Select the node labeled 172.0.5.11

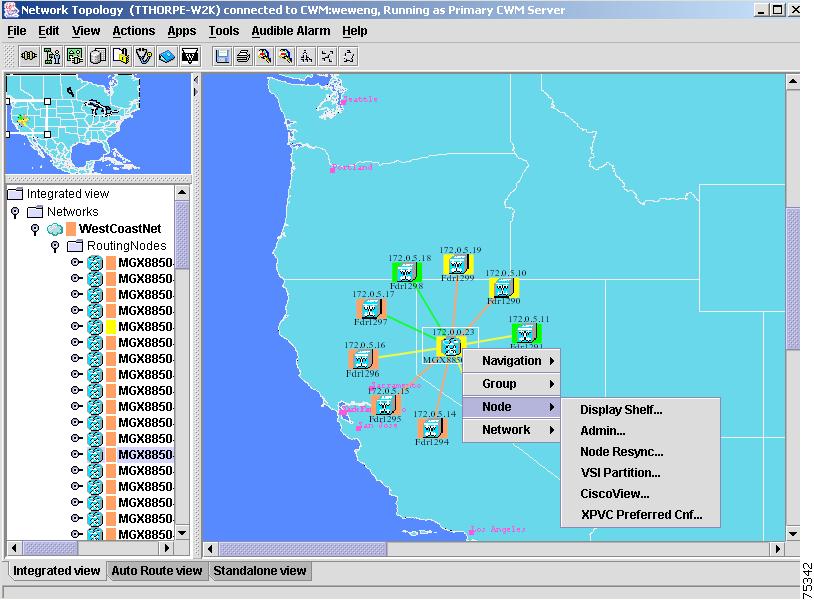click(526, 334)
